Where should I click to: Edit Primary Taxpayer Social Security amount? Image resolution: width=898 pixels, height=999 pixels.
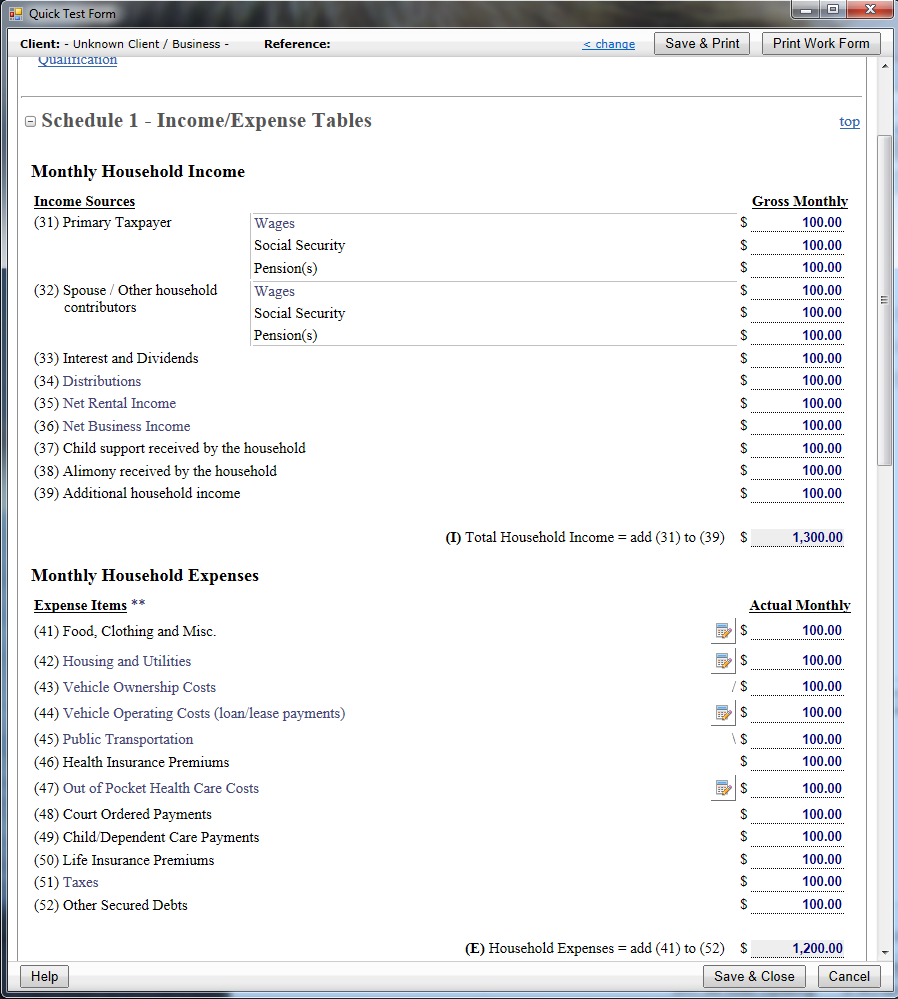click(797, 245)
